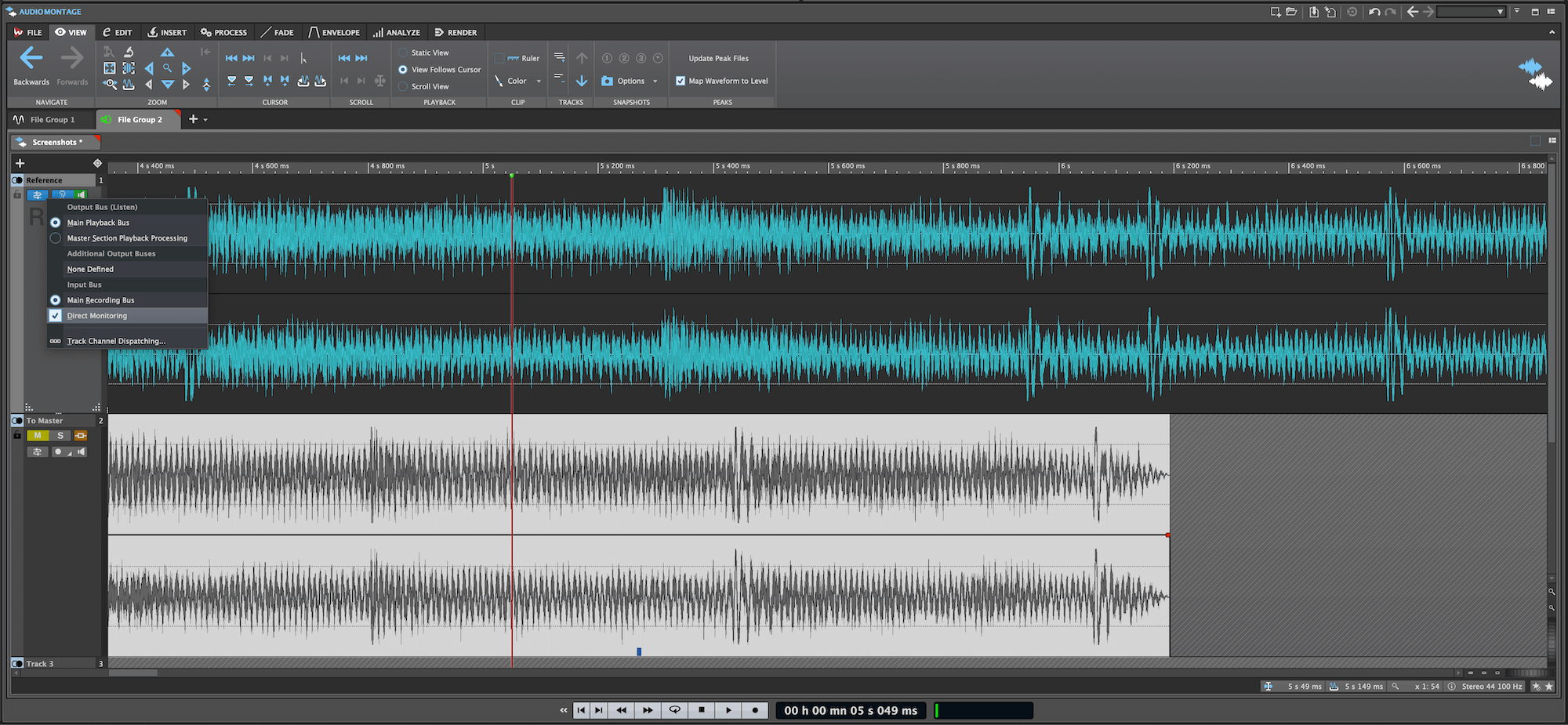Image resolution: width=1568 pixels, height=725 pixels.
Task: Stop playback with the stop button
Action: (702, 710)
